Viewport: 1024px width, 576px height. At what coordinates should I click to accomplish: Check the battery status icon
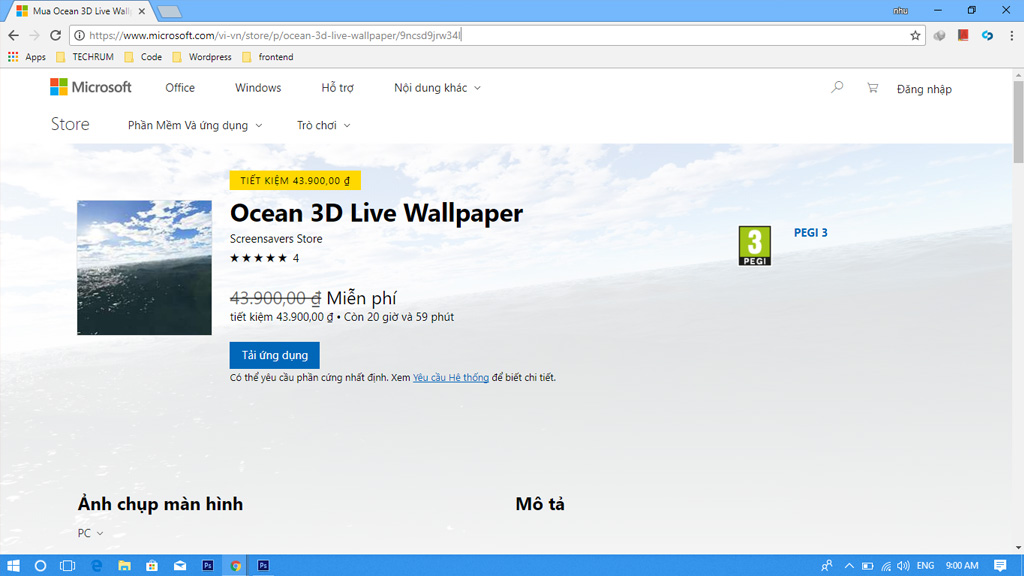point(867,566)
